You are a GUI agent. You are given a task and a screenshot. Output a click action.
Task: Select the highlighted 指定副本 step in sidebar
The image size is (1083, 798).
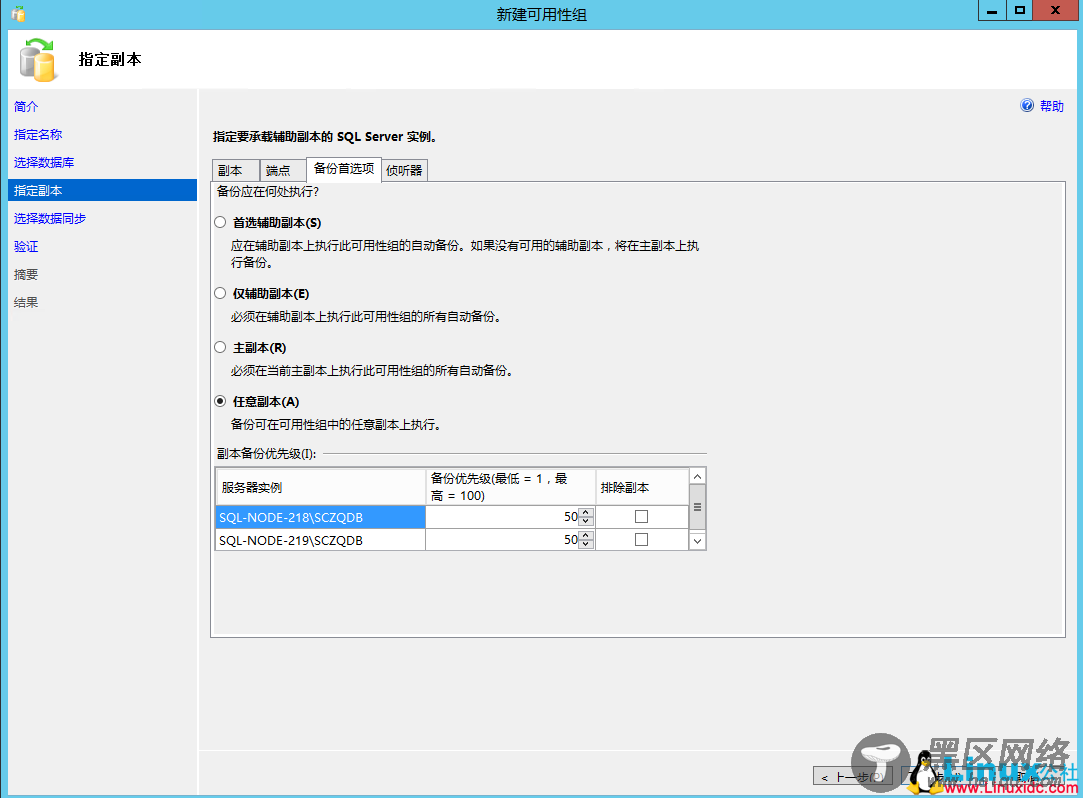tap(102, 190)
